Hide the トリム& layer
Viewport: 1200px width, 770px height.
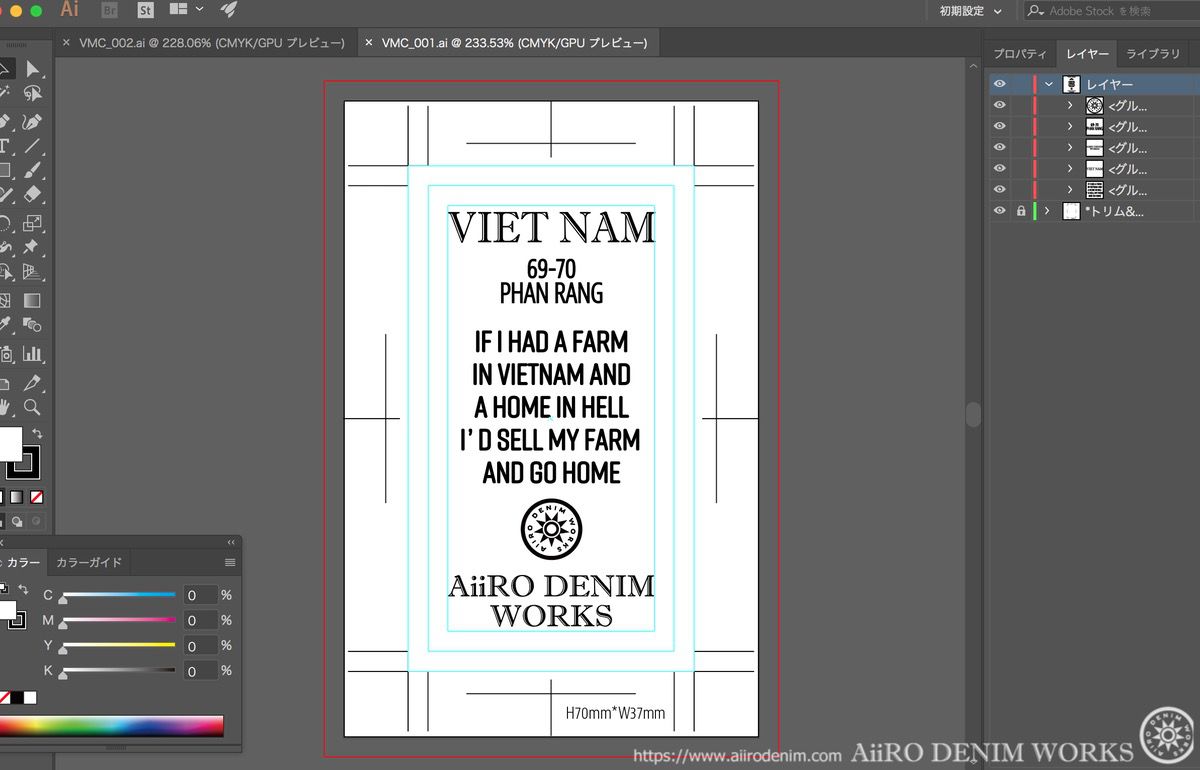[999, 211]
